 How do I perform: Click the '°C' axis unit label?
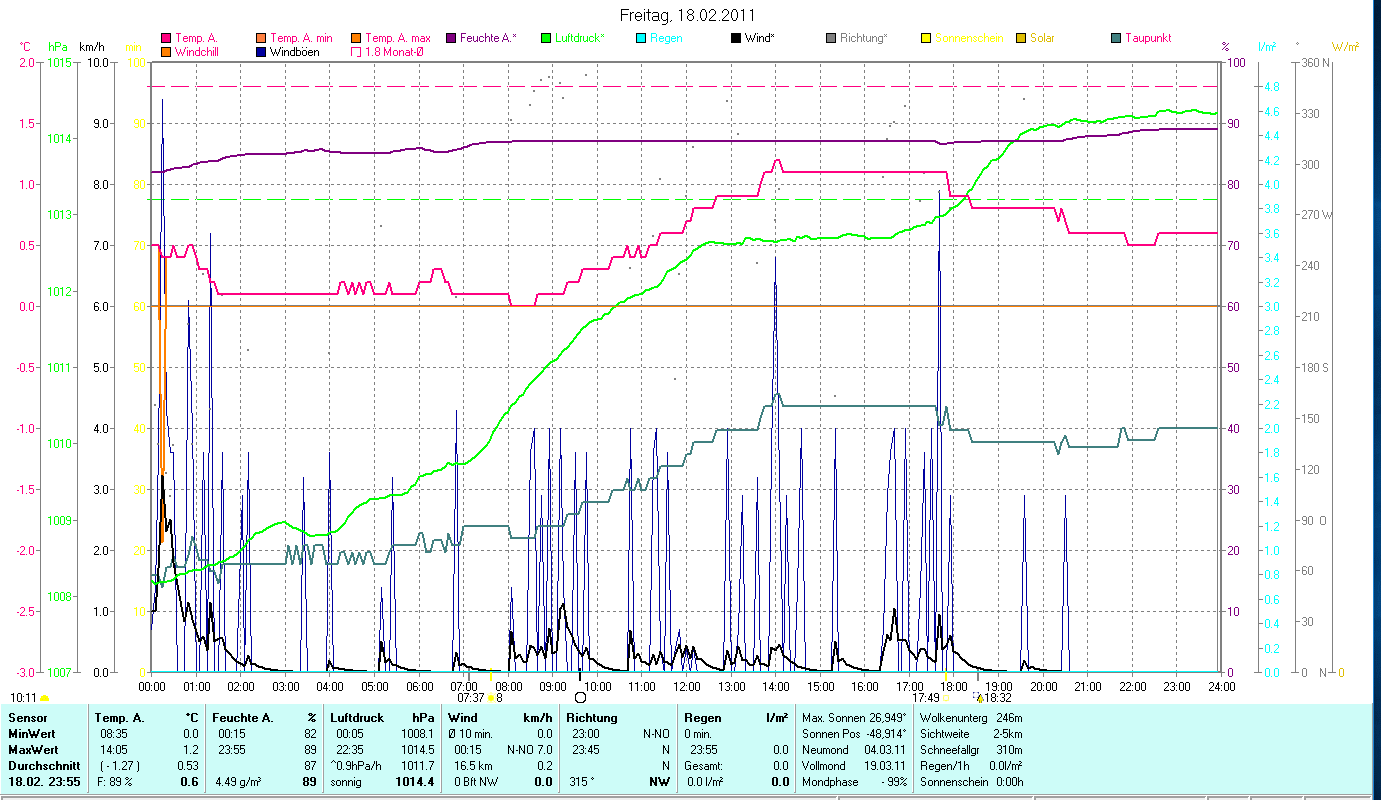click(26, 46)
